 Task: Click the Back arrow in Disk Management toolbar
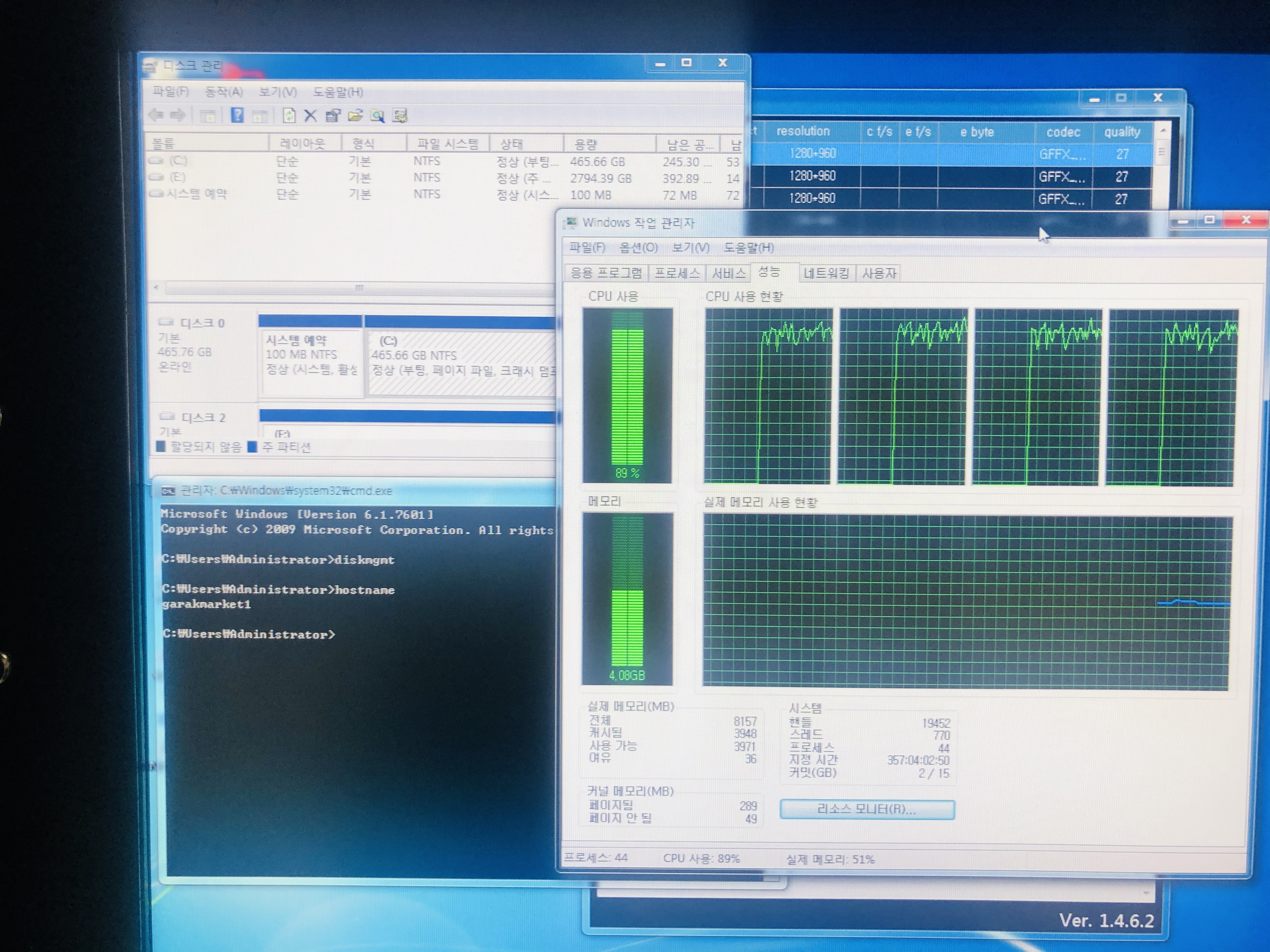click(x=156, y=115)
